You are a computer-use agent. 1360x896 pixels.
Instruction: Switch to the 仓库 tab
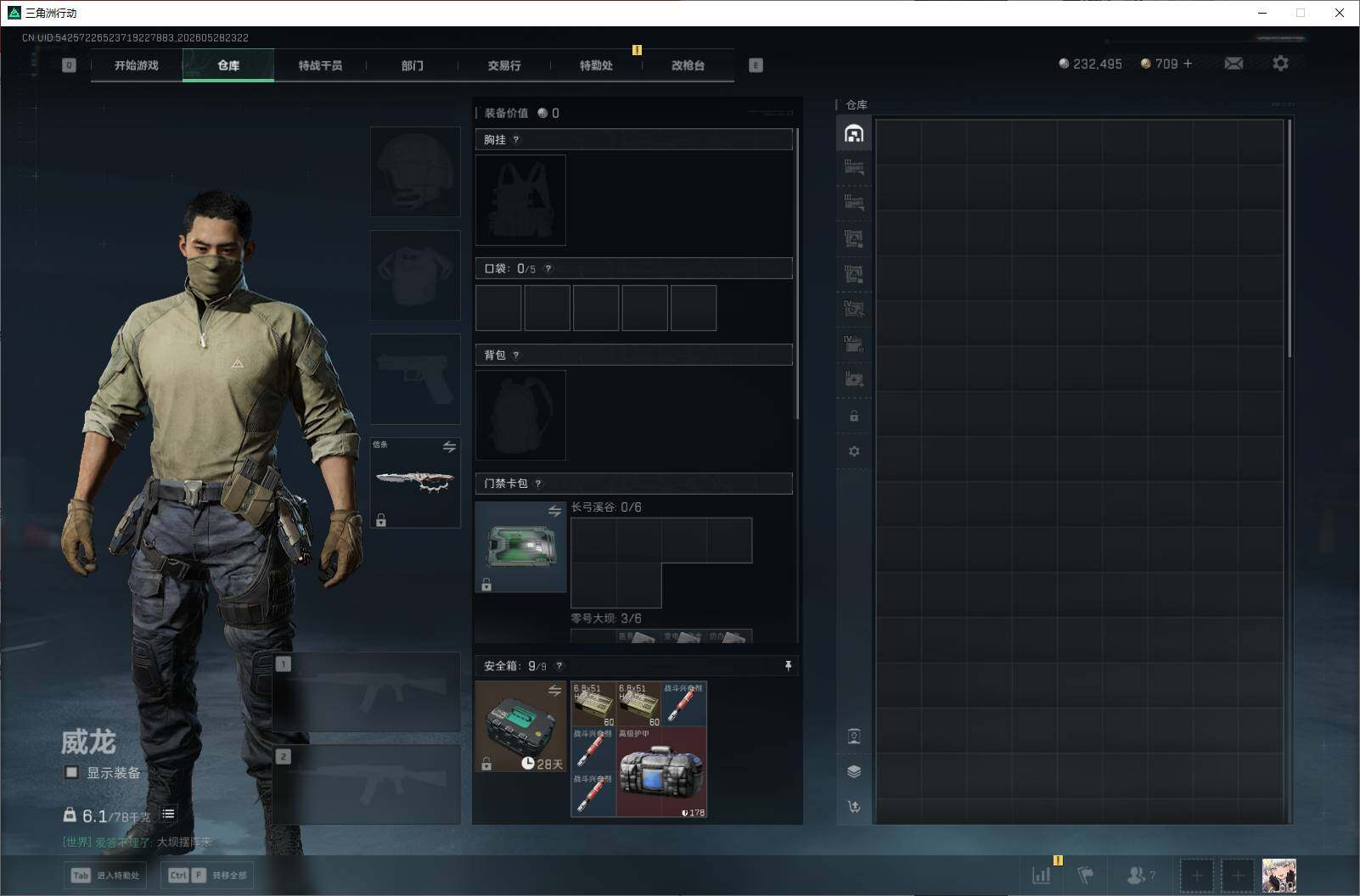click(x=228, y=65)
